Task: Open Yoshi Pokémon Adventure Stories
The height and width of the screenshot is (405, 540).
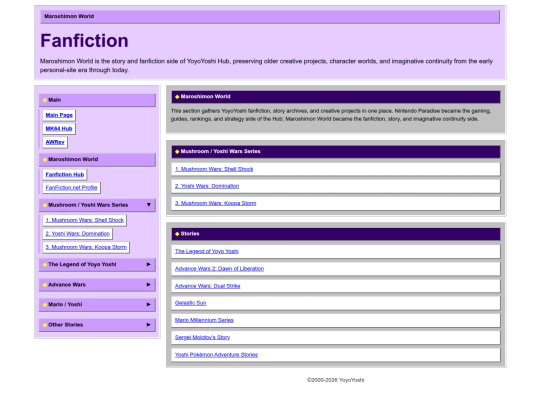Action: pyautogui.click(x=216, y=355)
